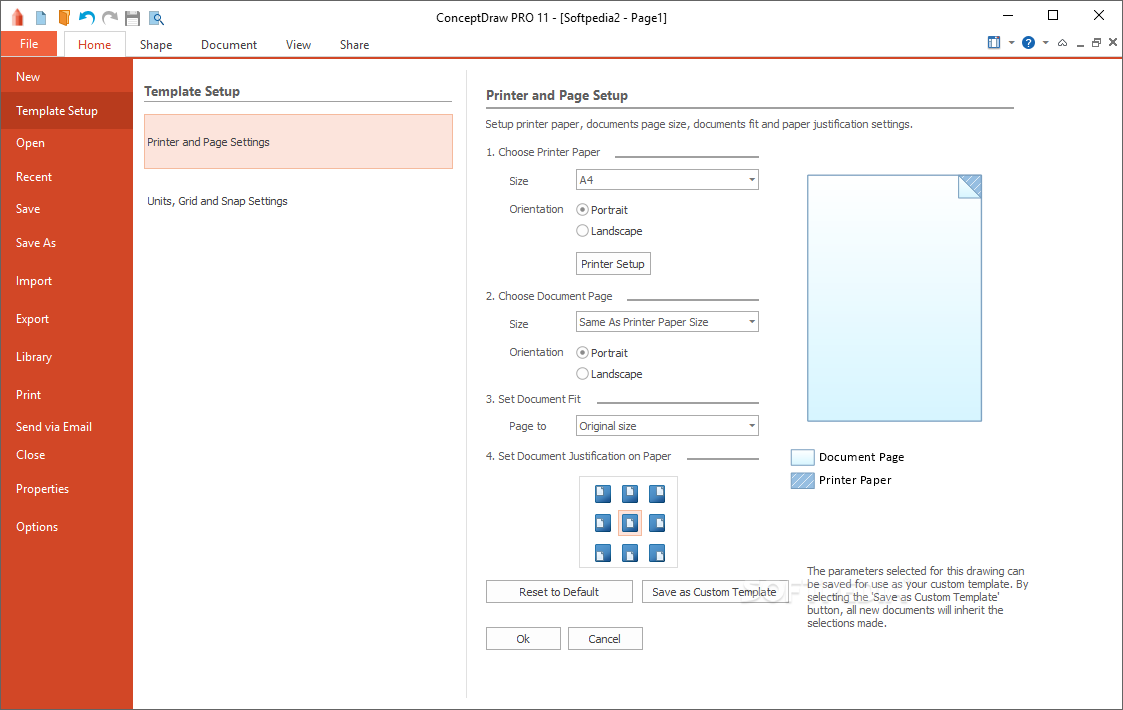Open the Page to Original size dropdown
This screenshot has height=710, width=1123.
[667, 426]
